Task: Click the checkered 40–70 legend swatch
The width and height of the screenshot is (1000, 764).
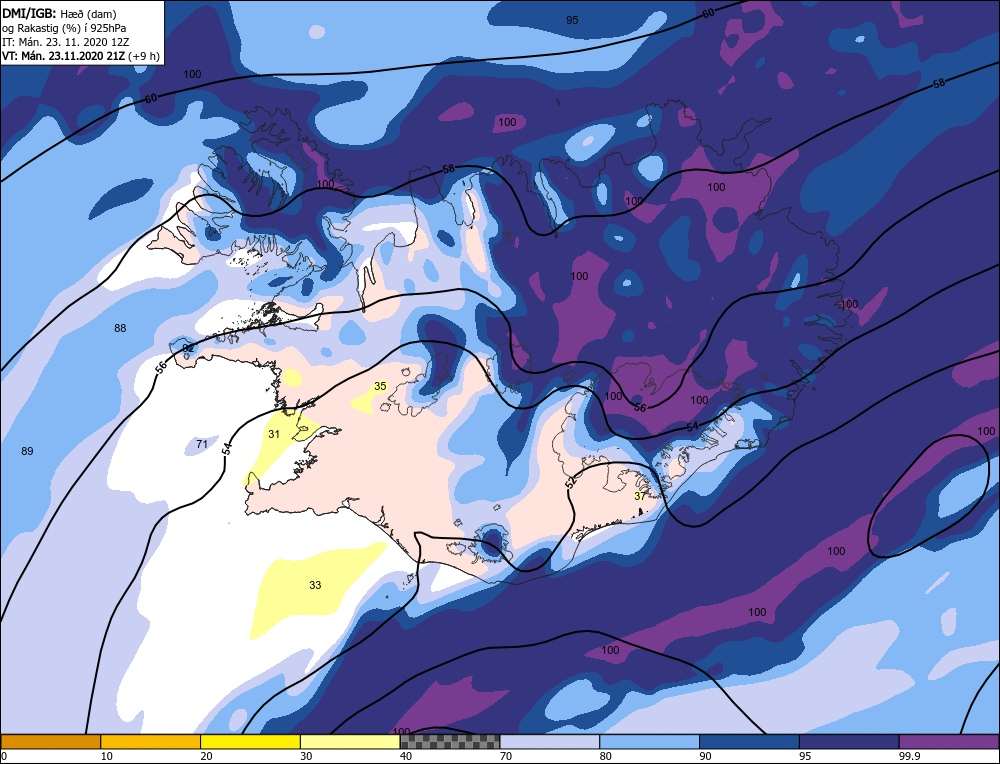Action: (450, 741)
